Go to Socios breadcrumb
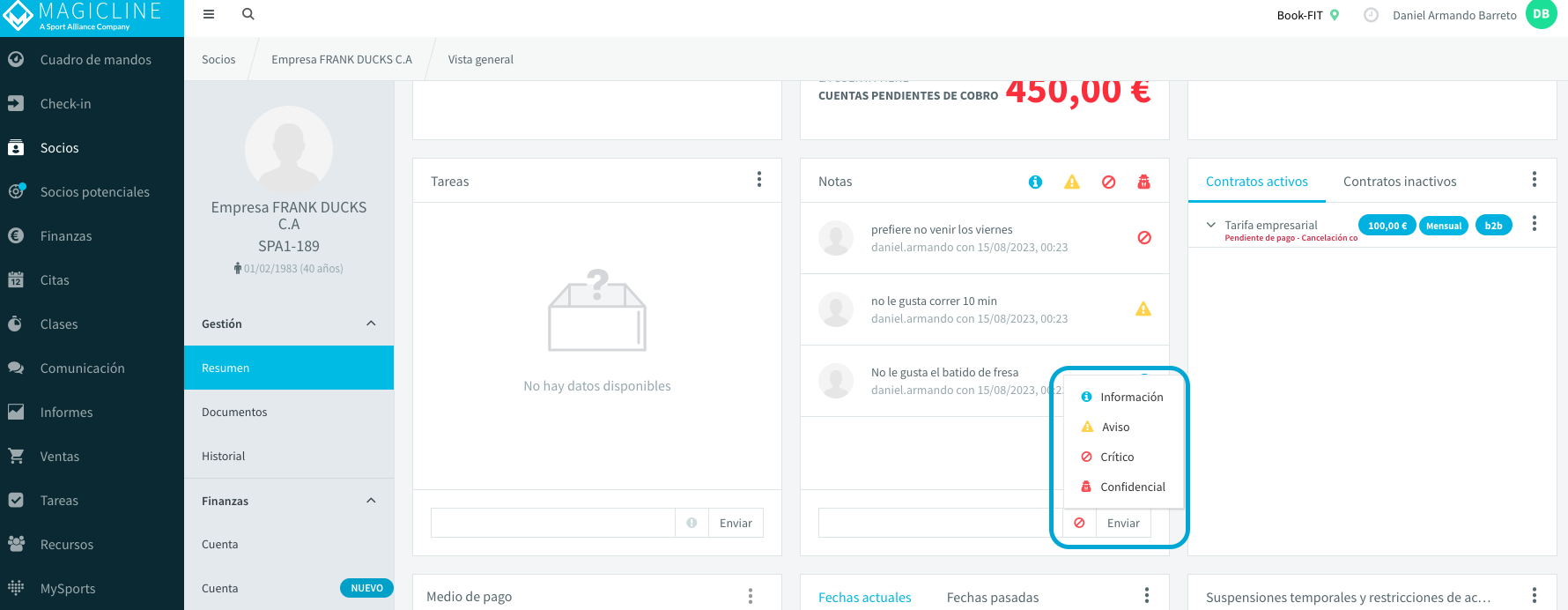Image resolution: width=1568 pixels, height=610 pixels. [x=218, y=59]
